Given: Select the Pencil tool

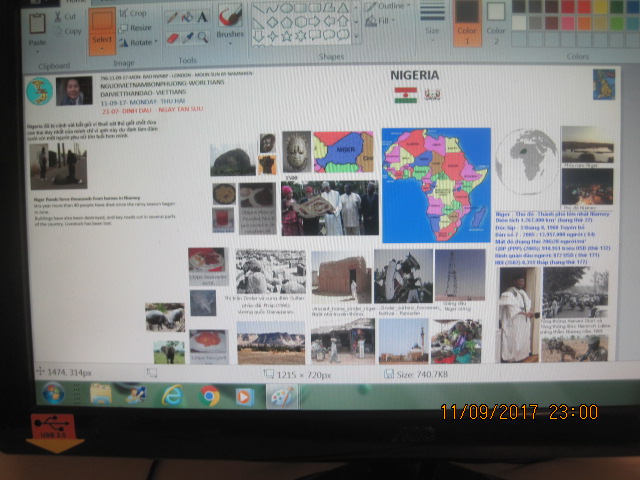Looking at the screenshot, I should click(x=172, y=18).
